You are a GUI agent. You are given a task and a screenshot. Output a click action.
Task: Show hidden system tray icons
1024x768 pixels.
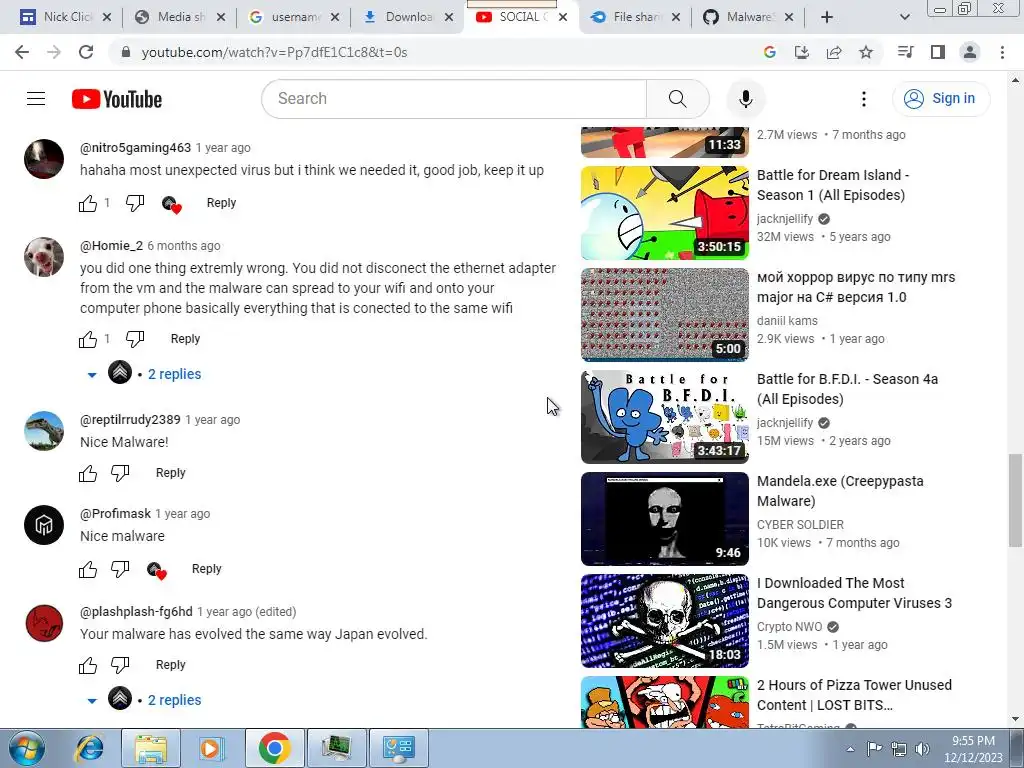pos(850,749)
